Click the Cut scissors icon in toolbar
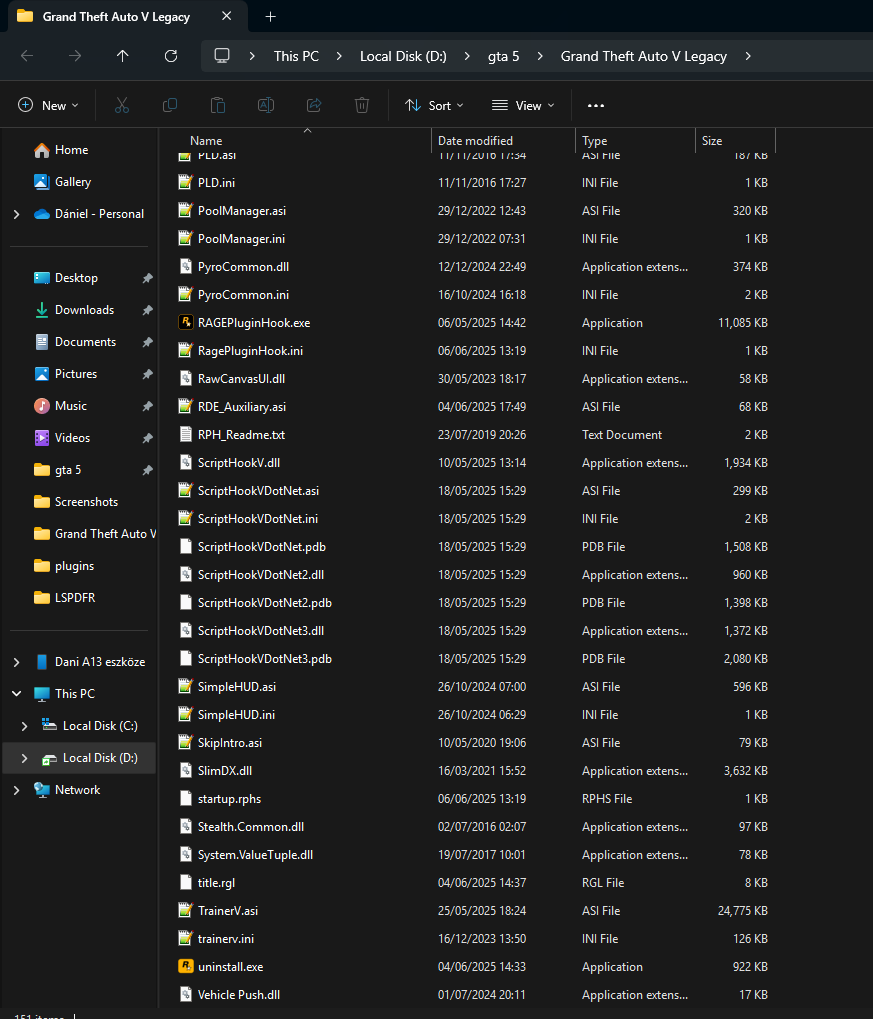 (x=122, y=105)
